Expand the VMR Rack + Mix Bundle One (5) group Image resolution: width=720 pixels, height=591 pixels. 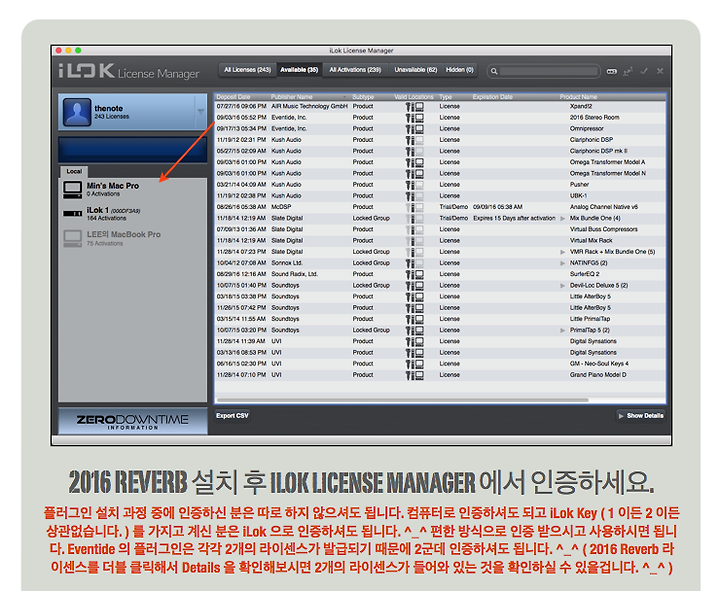pyautogui.click(x=562, y=252)
